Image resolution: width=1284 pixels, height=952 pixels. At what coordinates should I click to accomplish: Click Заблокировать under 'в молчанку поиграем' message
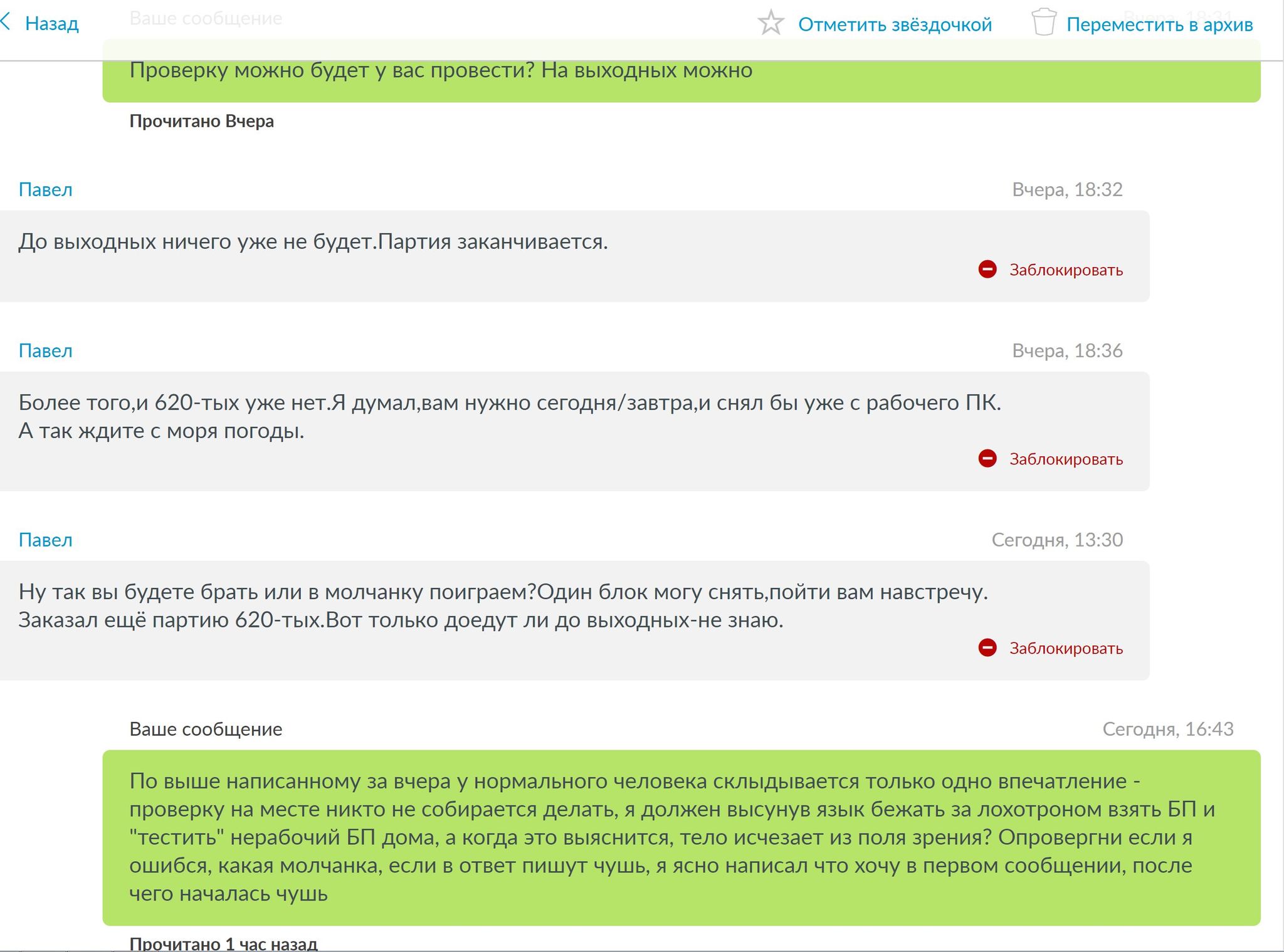pos(1066,648)
